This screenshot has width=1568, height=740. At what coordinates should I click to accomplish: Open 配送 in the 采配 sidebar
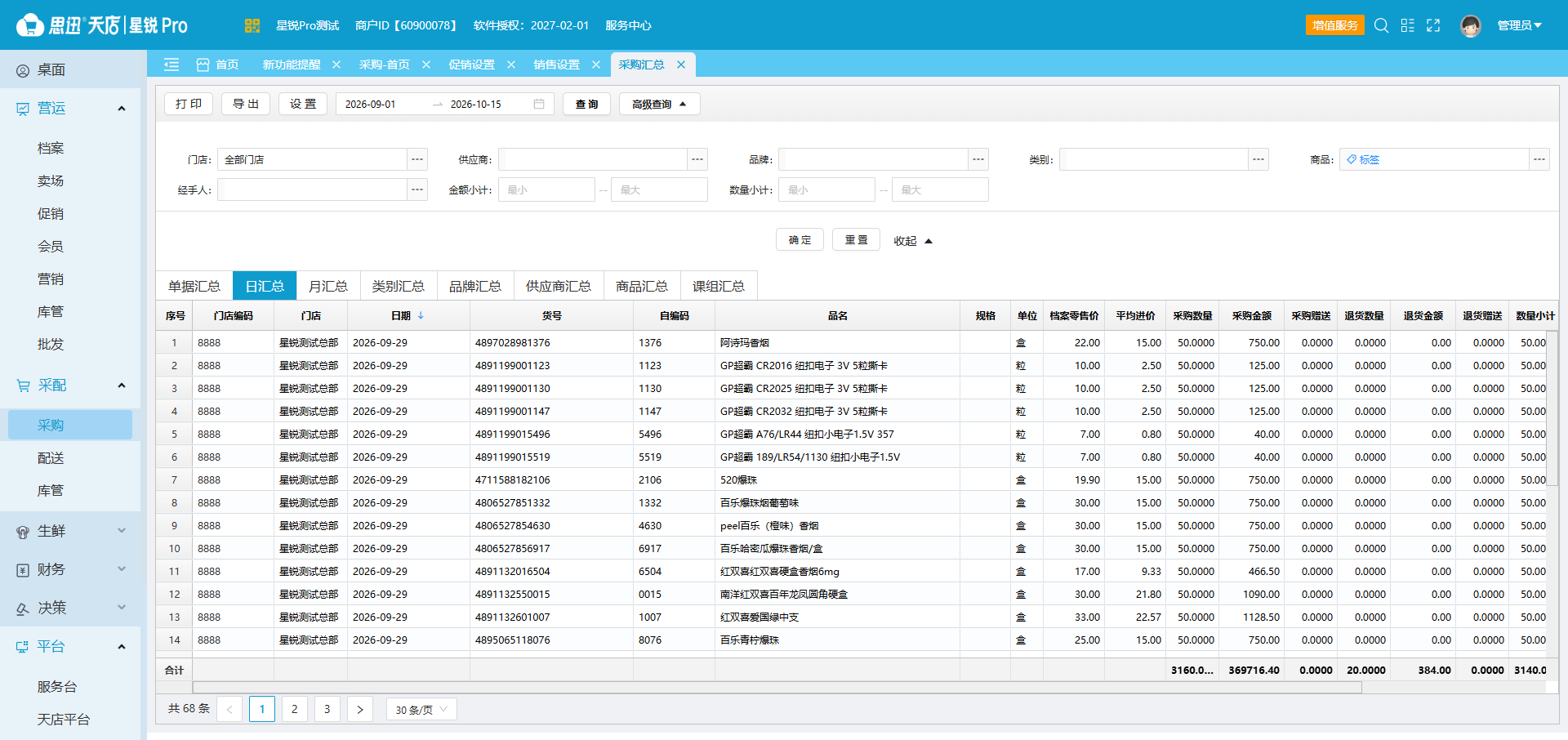pyautogui.click(x=51, y=458)
